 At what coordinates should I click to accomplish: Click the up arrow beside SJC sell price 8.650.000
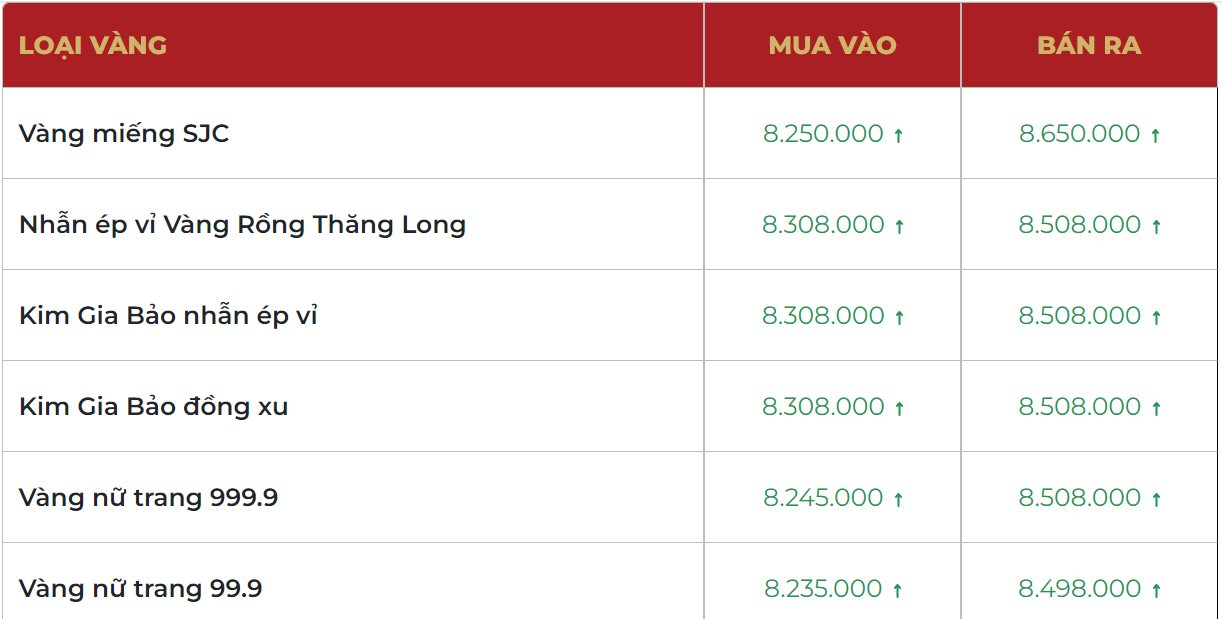pos(1155,136)
